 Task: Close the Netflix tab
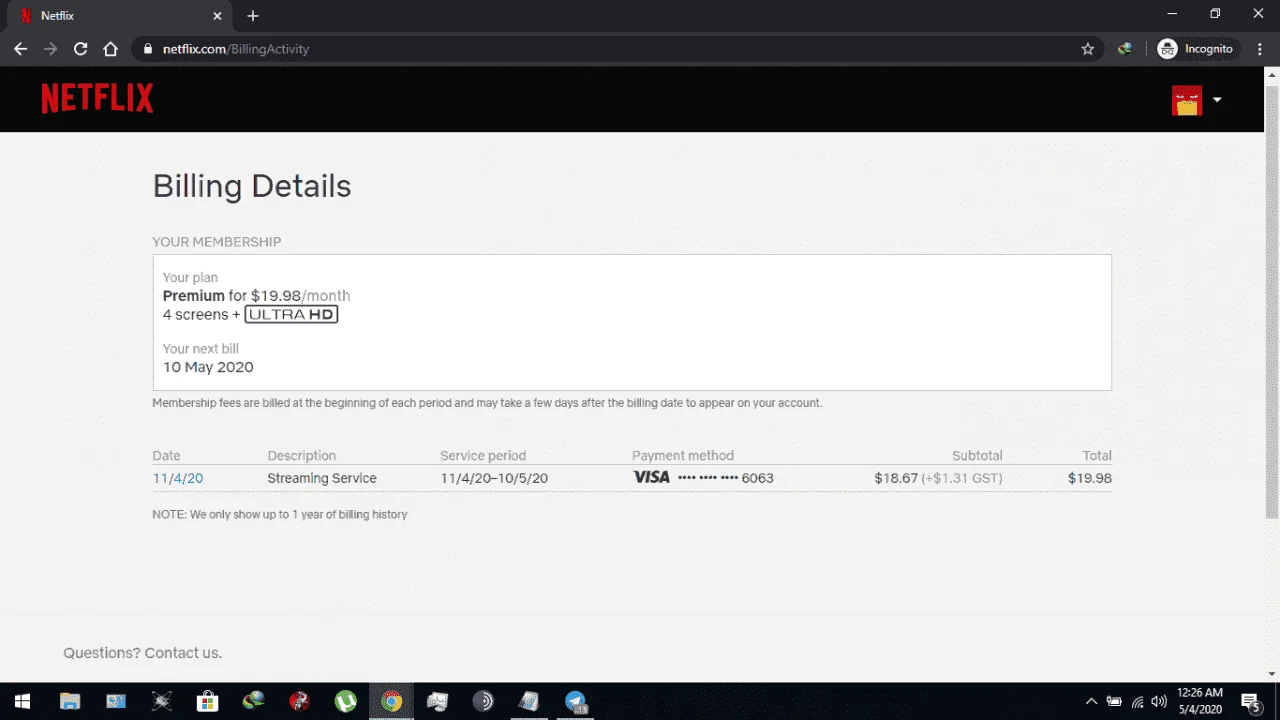pyautogui.click(x=216, y=16)
